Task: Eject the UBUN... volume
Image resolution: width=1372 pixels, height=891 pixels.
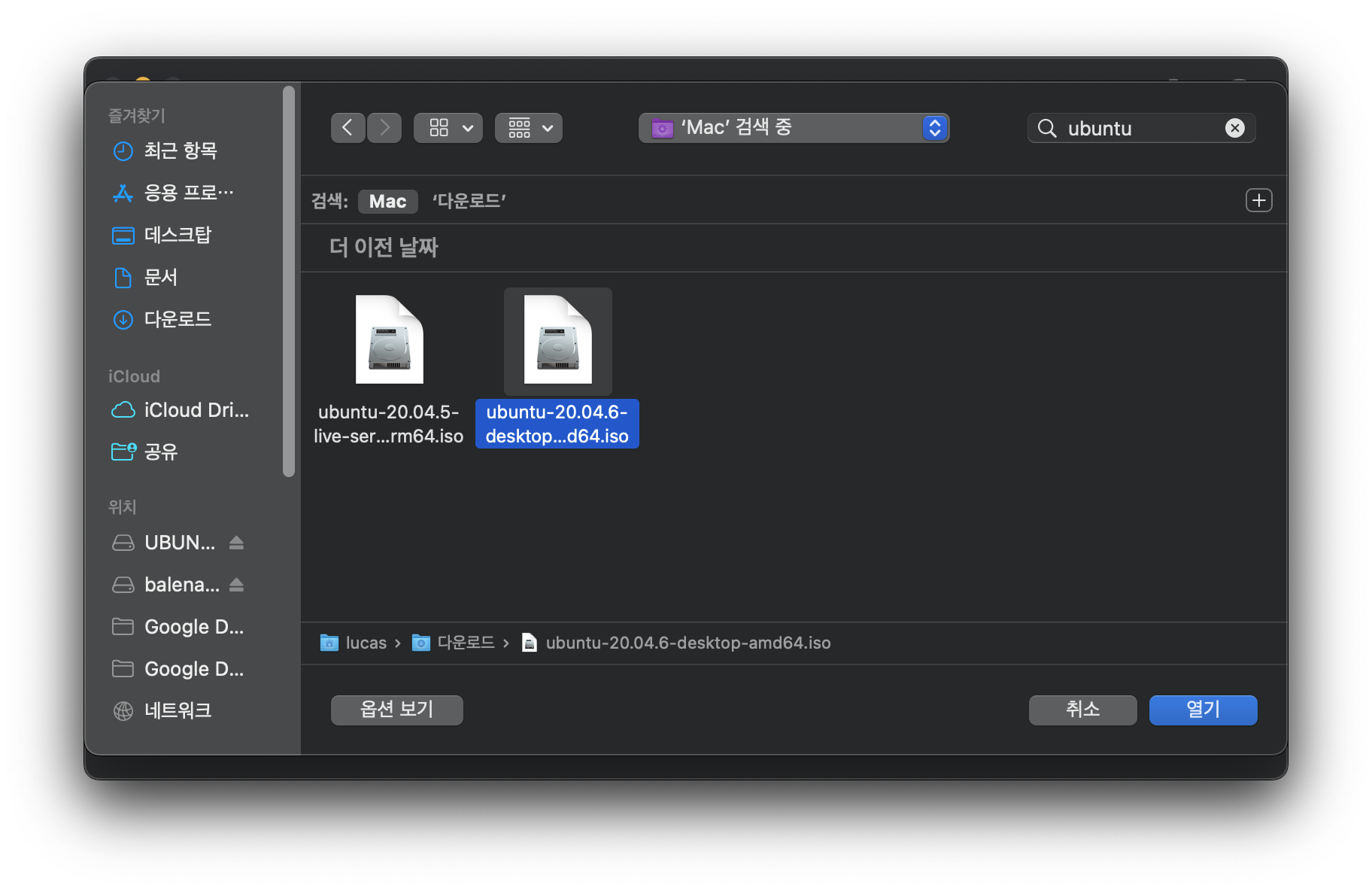Action: [x=236, y=543]
